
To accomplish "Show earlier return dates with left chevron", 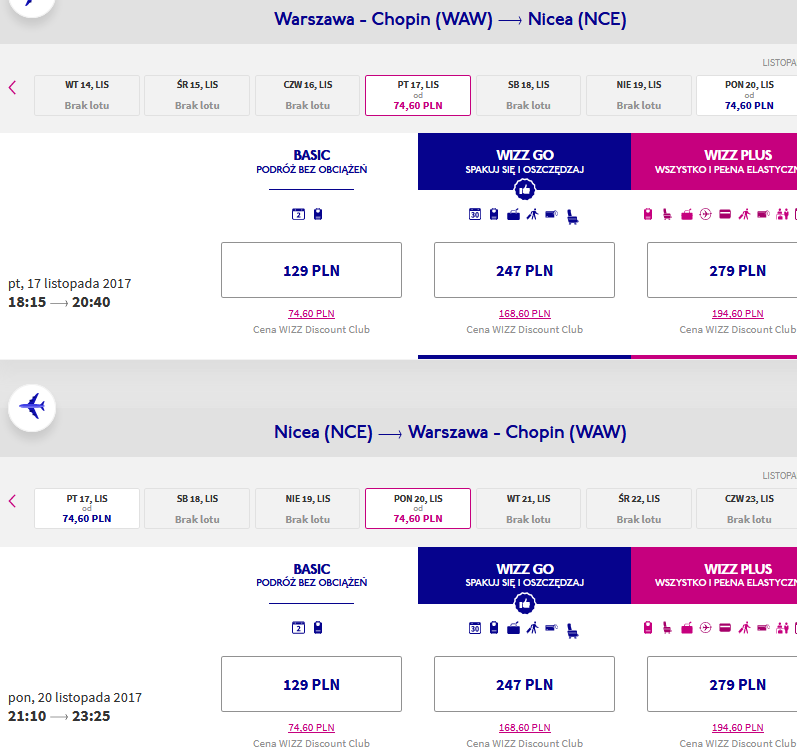I will click(x=13, y=501).
